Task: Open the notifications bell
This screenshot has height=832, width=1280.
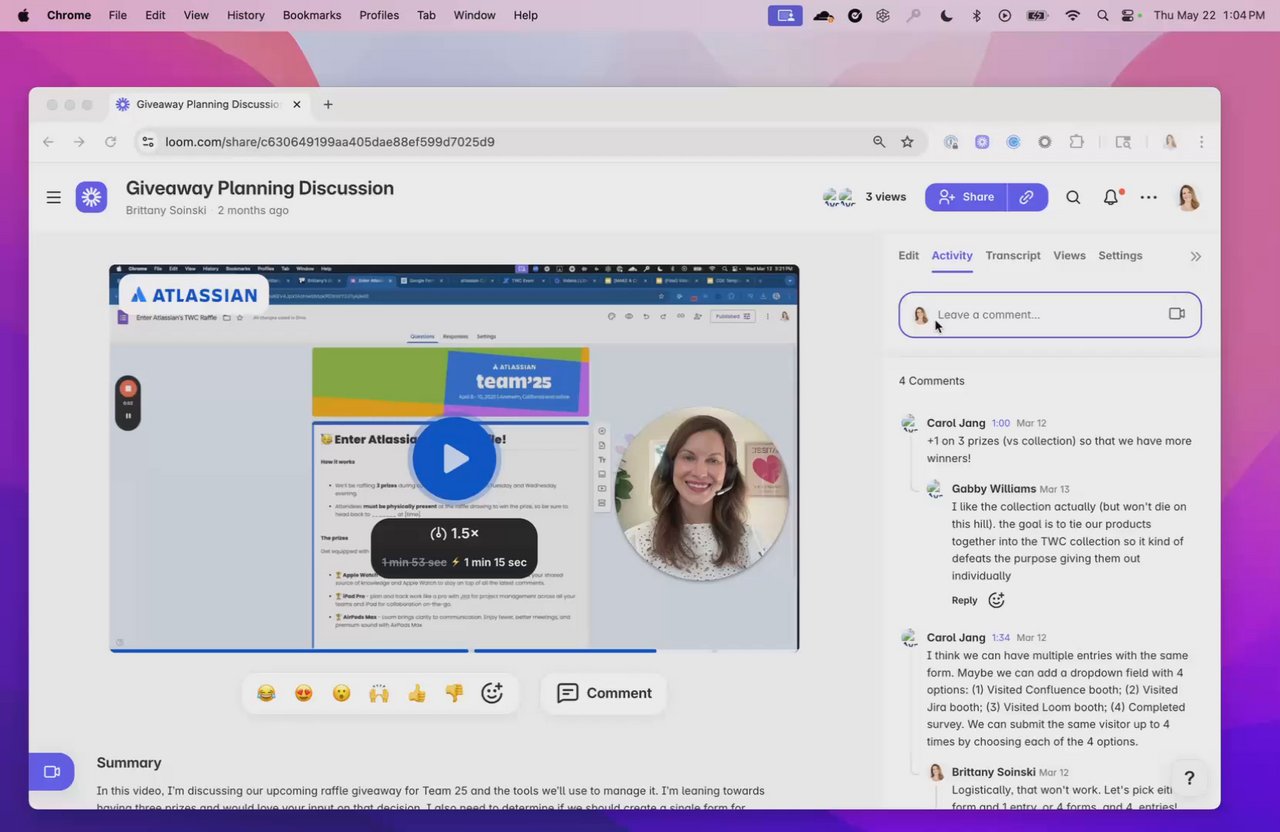Action: (1111, 197)
